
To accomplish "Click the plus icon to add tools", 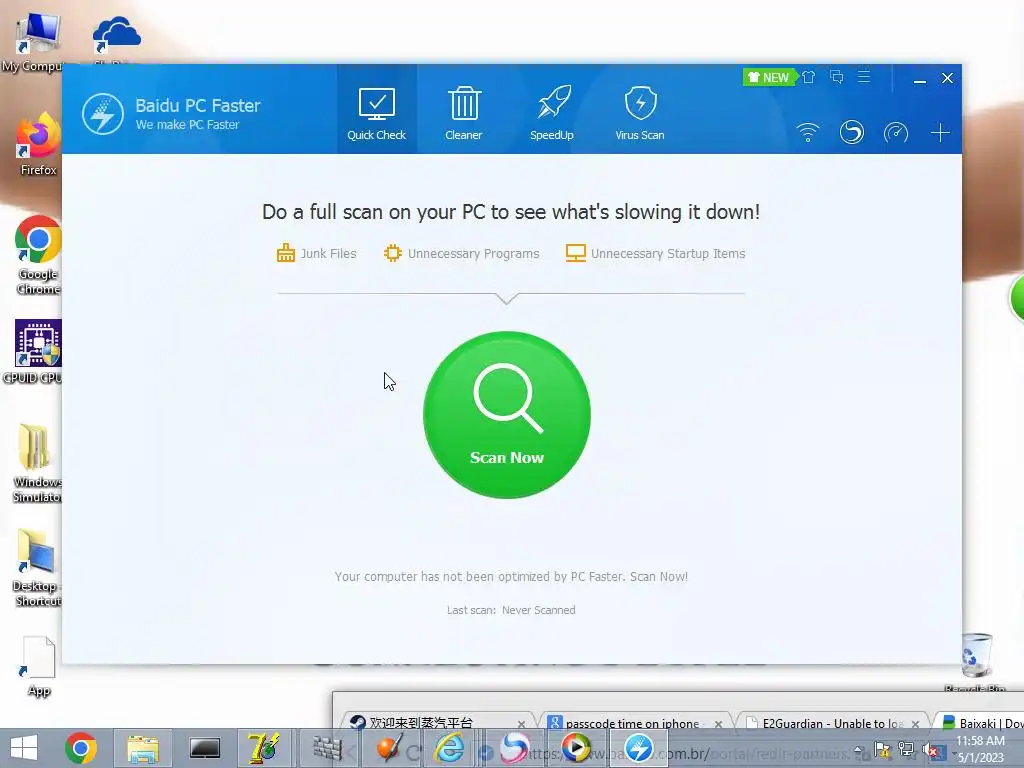I will pyautogui.click(x=940, y=133).
